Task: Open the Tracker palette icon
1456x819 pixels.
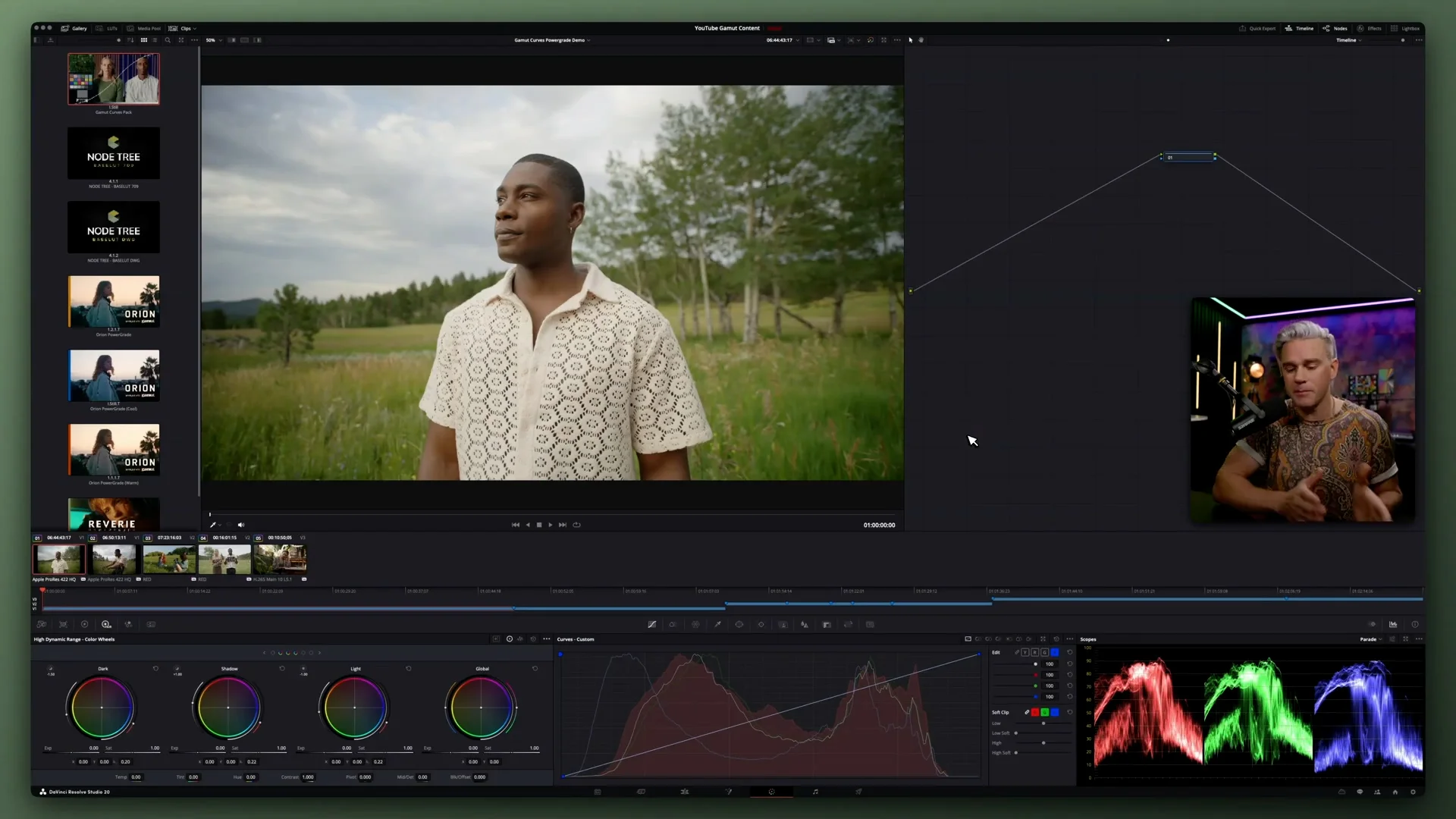Action: (x=761, y=624)
